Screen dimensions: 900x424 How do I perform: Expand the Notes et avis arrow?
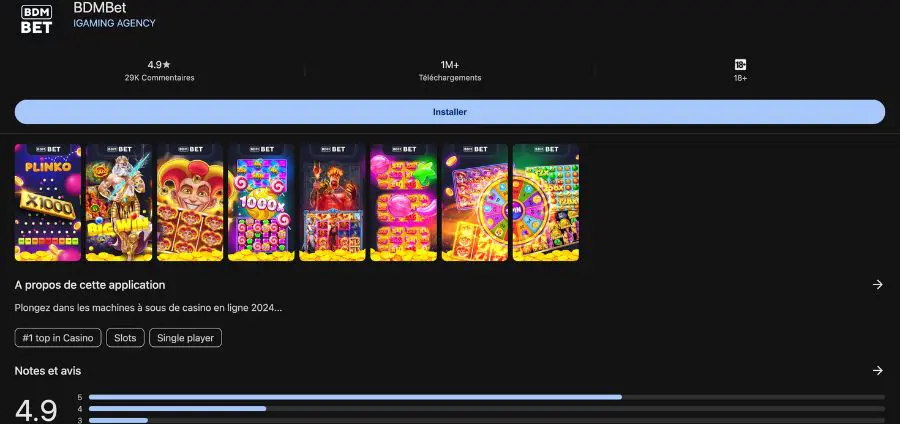(877, 371)
